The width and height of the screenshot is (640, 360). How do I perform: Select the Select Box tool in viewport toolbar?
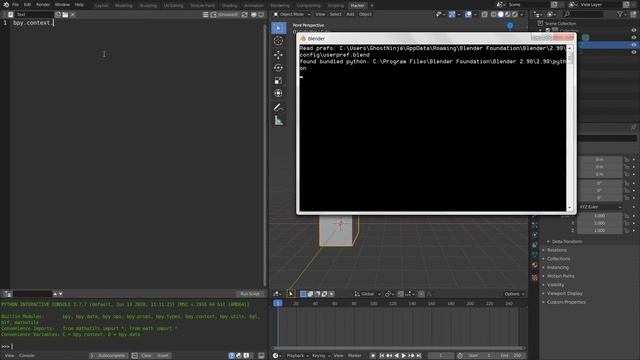point(279,28)
